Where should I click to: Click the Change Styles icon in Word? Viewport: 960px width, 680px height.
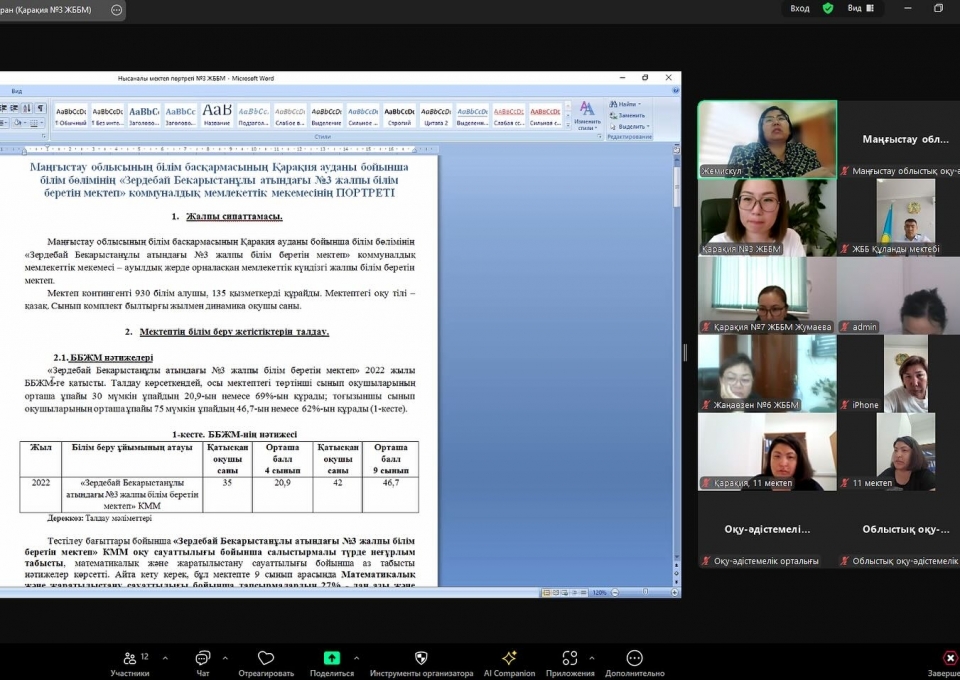click(587, 115)
